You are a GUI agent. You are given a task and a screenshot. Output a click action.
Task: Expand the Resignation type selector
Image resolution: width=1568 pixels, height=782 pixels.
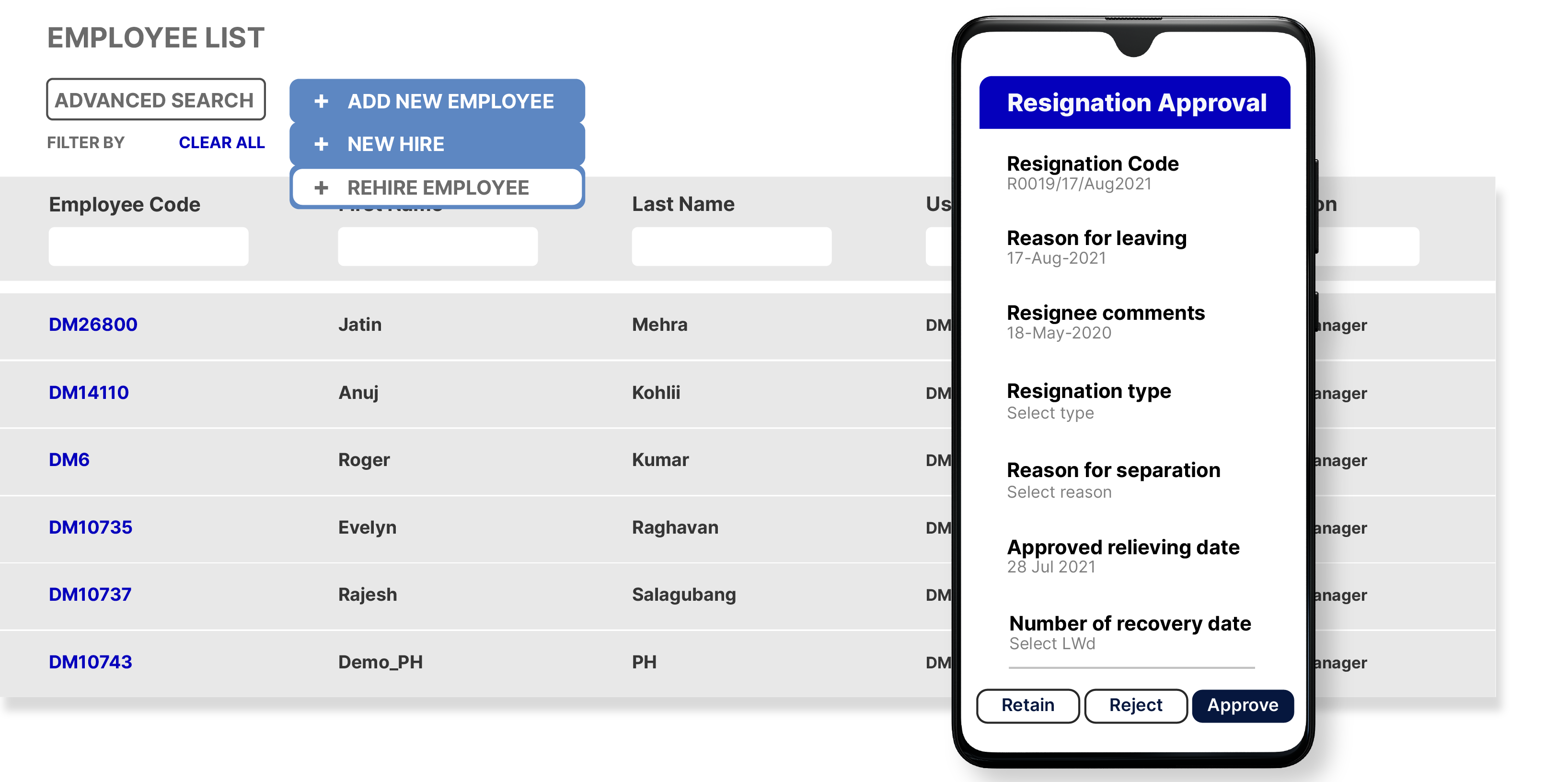[1050, 413]
